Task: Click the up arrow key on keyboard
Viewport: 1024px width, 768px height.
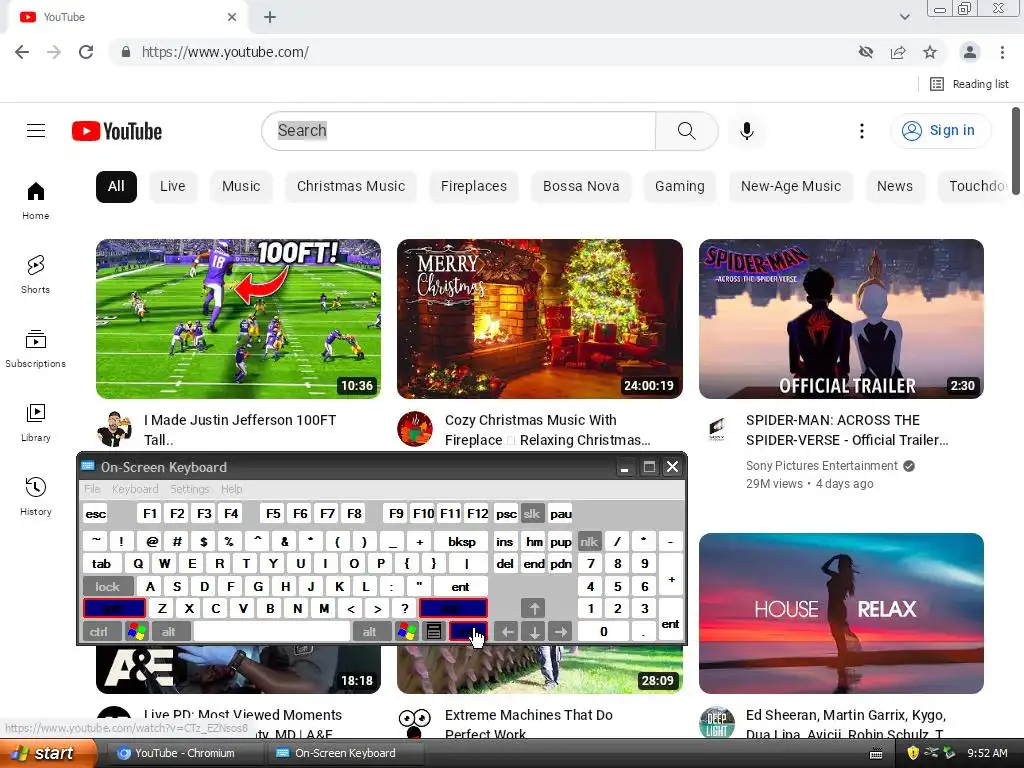Action: (x=534, y=609)
